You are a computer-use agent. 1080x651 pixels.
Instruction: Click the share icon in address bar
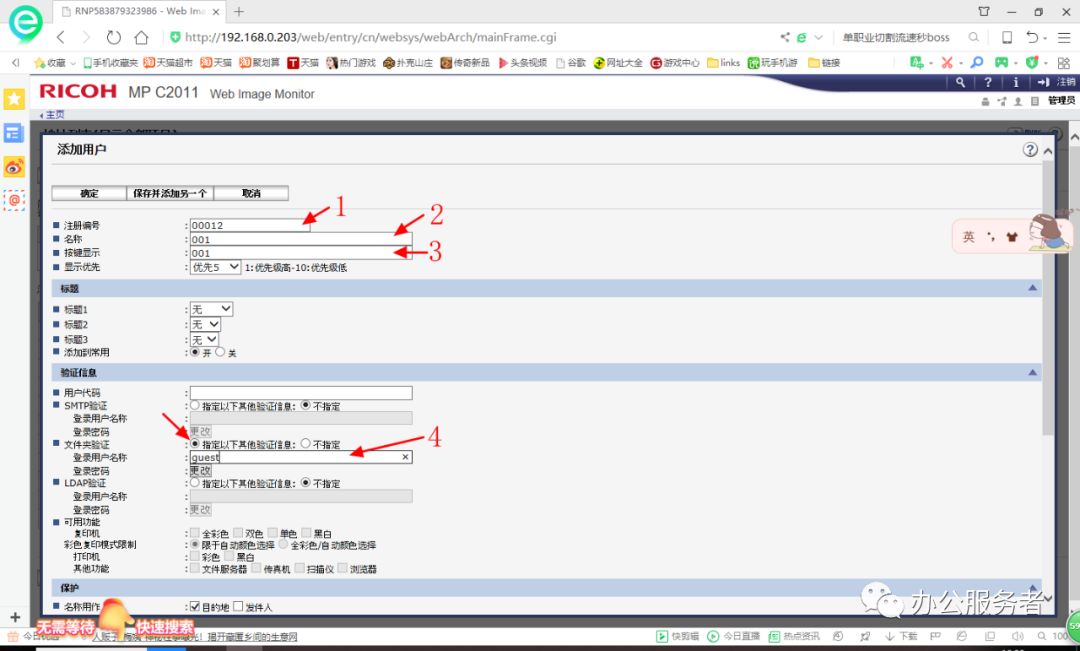(785, 37)
